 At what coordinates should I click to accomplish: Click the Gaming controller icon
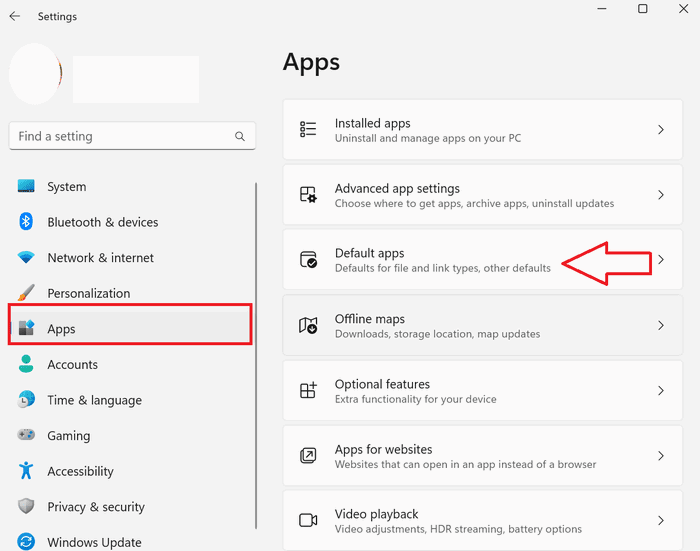[x=26, y=434]
